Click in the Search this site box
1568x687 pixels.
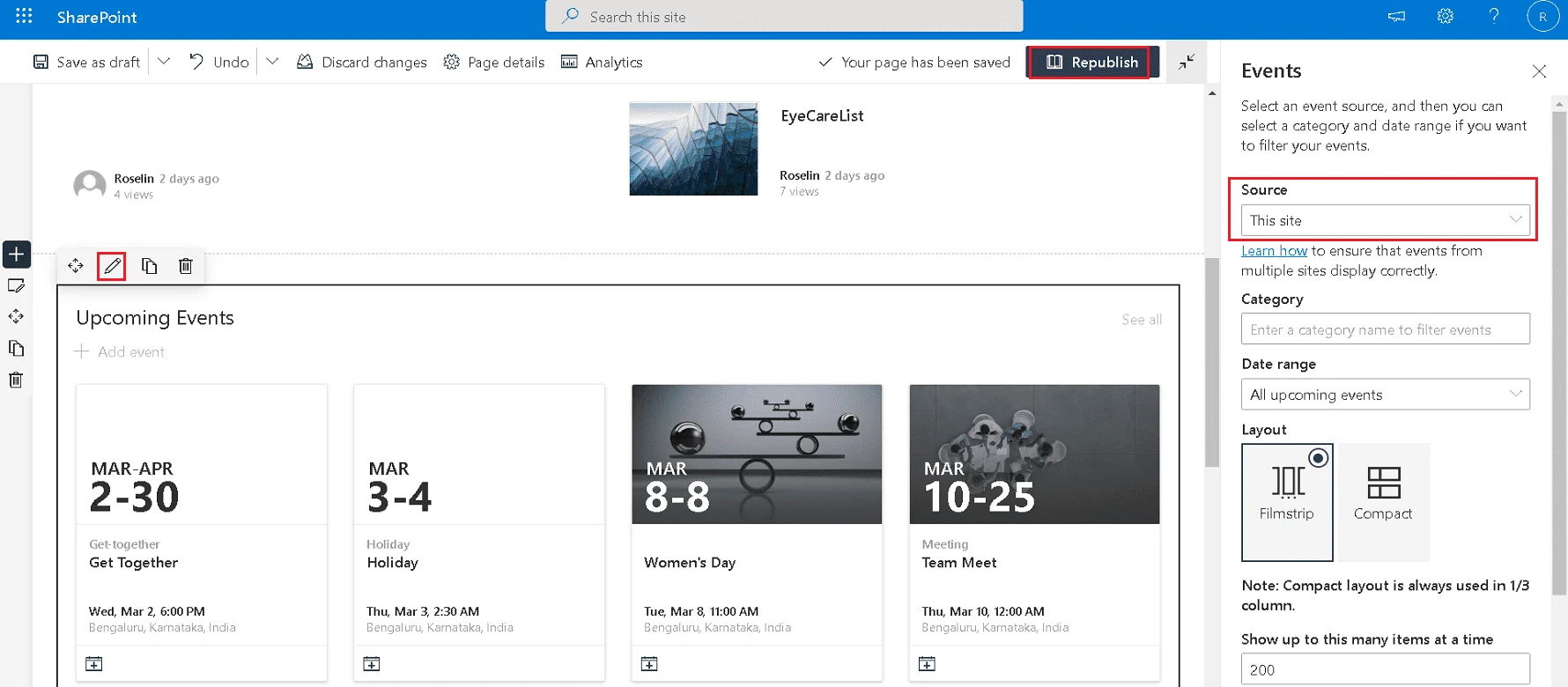(784, 16)
